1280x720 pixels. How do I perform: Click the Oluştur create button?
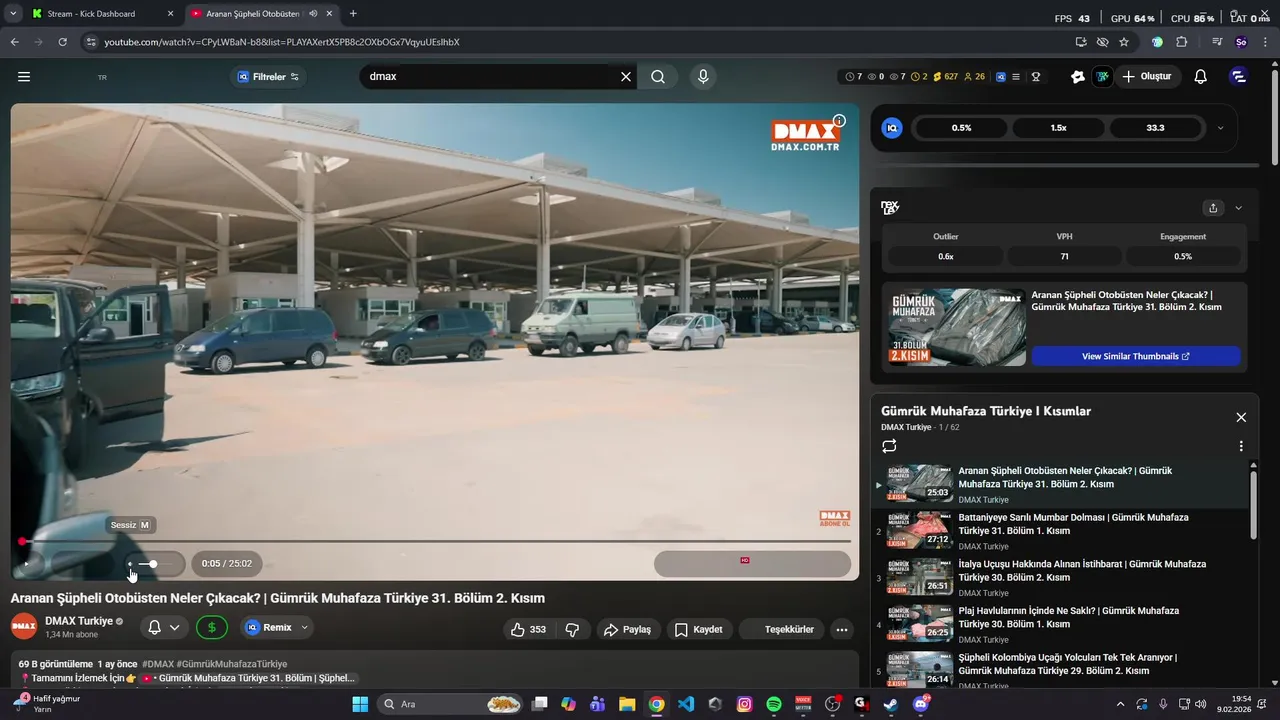click(1147, 77)
